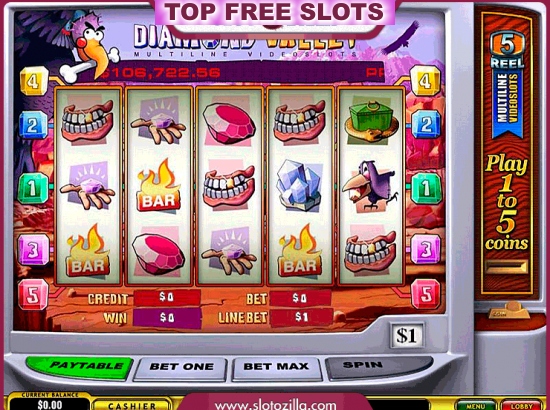
Task: Click the Top Free Slots banner
Action: tap(275, 14)
